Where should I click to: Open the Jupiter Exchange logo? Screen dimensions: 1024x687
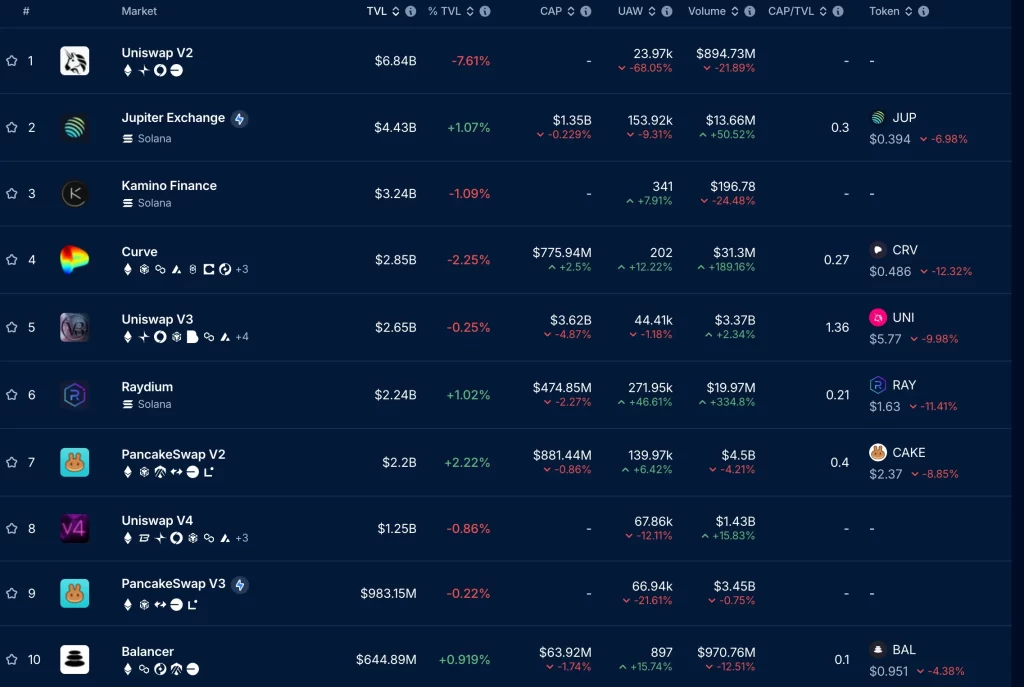[x=74, y=127]
